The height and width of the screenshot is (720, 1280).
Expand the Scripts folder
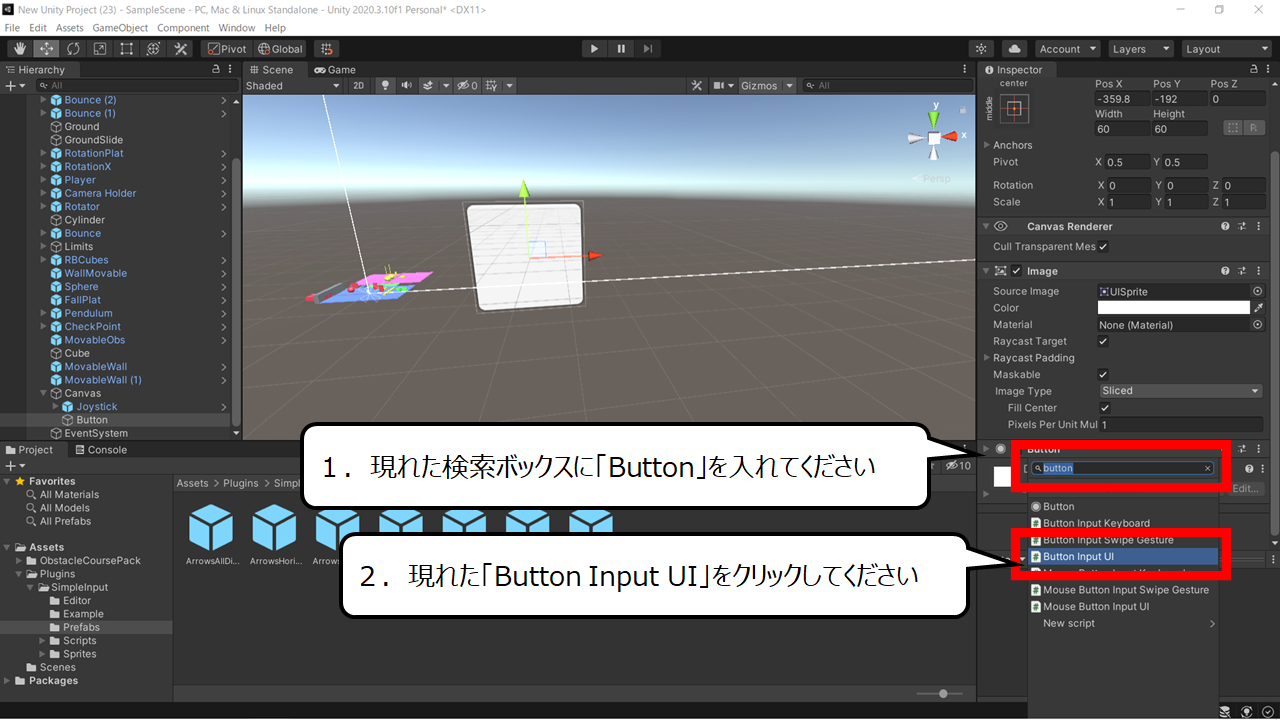pyautogui.click(x=43, y=641)
